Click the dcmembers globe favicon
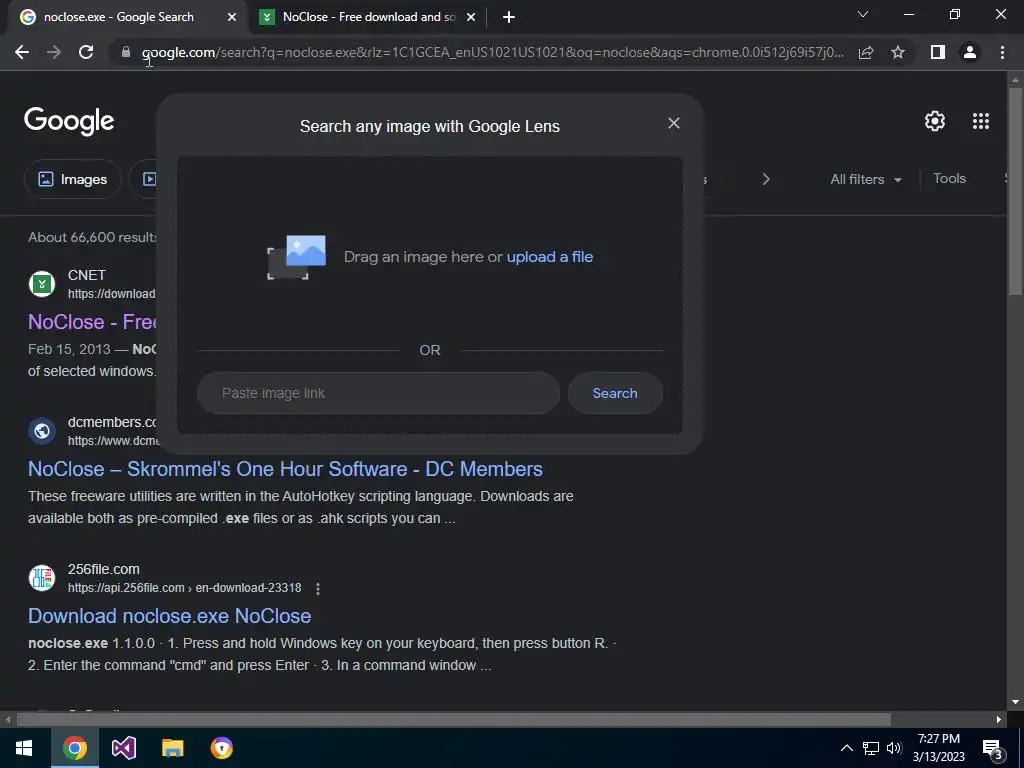Viewport: 1024px width, 768px height. [x=42, y=431]
